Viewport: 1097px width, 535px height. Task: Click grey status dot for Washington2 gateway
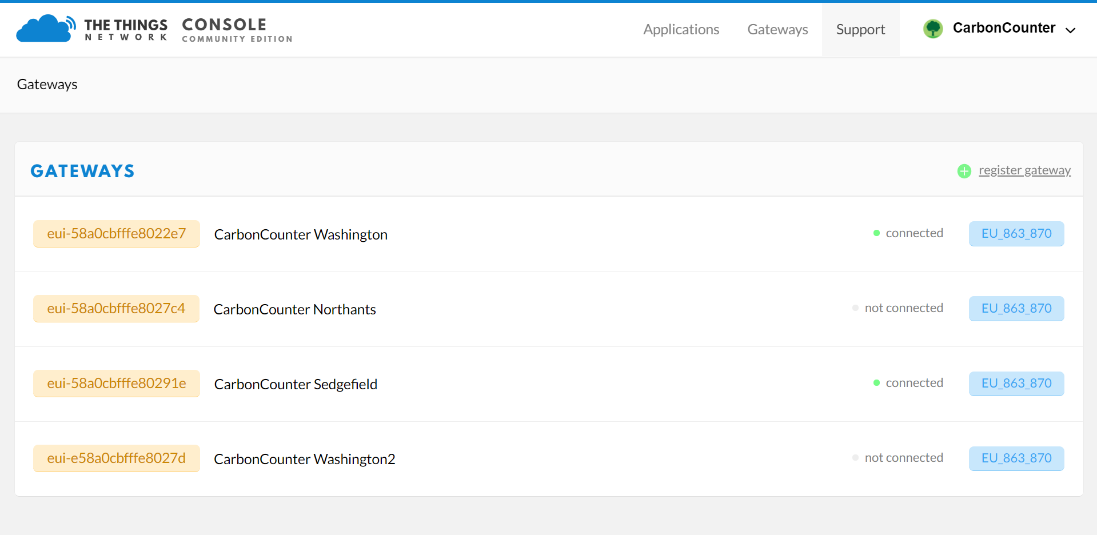pyautogui.click(x=855, y=458)
